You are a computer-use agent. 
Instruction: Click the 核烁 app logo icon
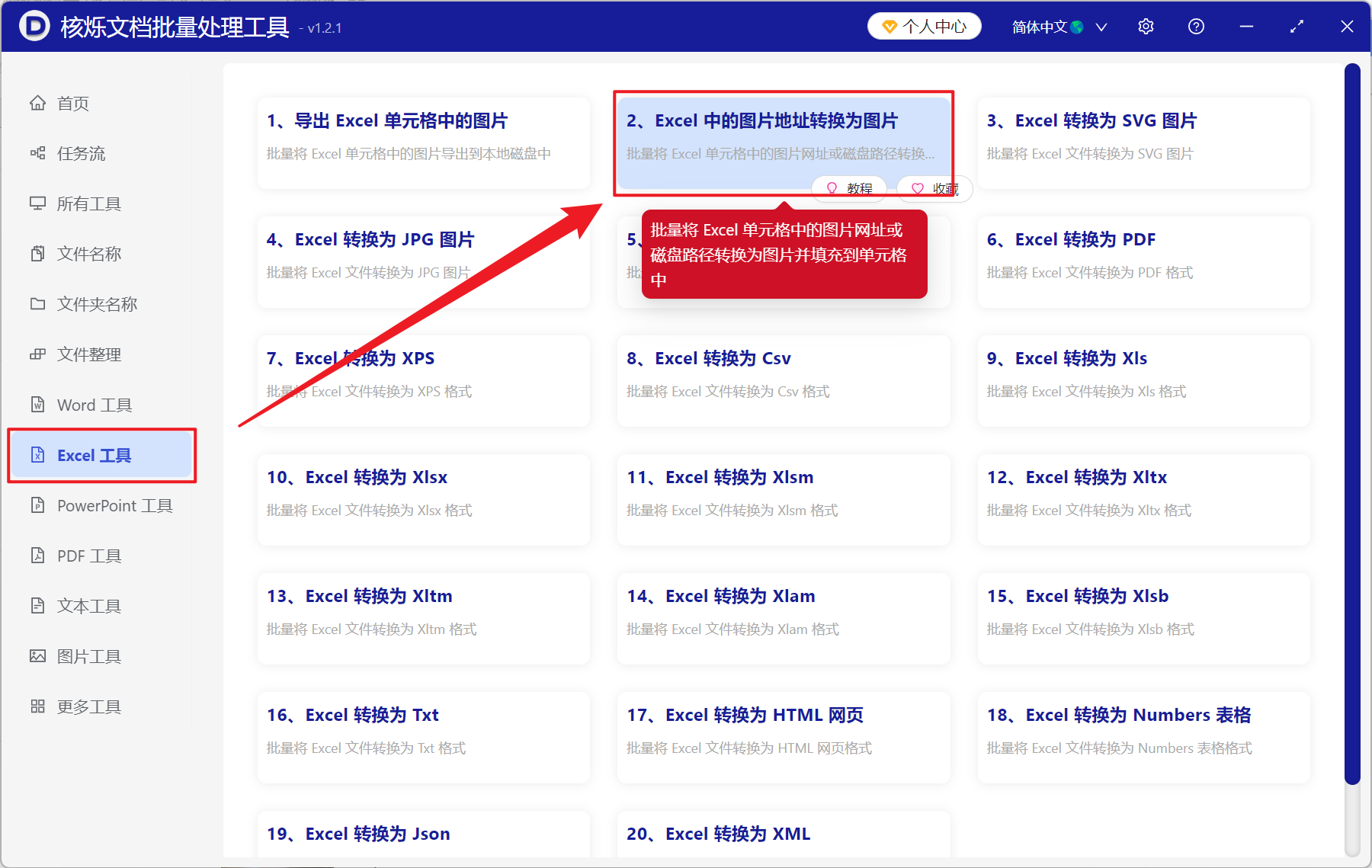coord(34,26)
